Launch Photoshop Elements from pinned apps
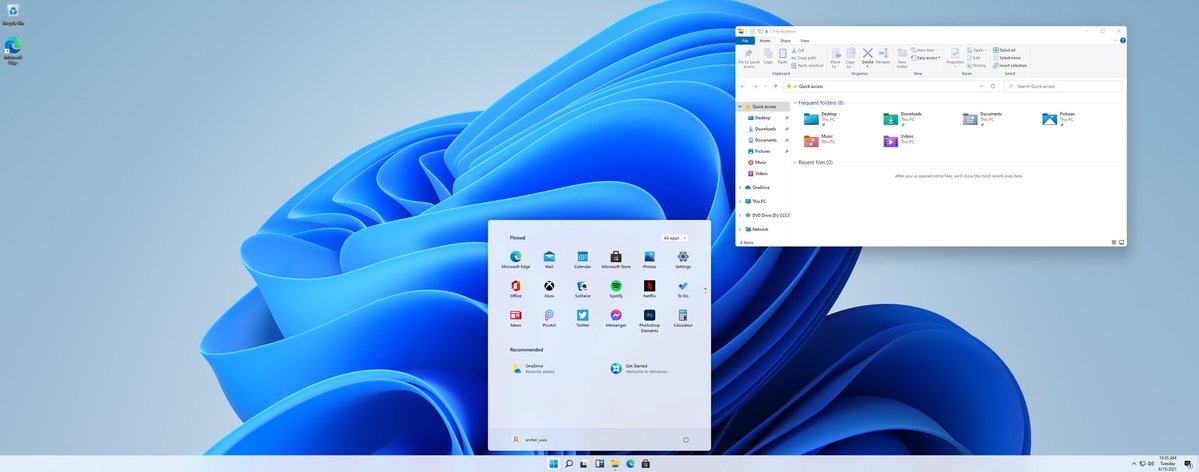 (x=649, y=316)
